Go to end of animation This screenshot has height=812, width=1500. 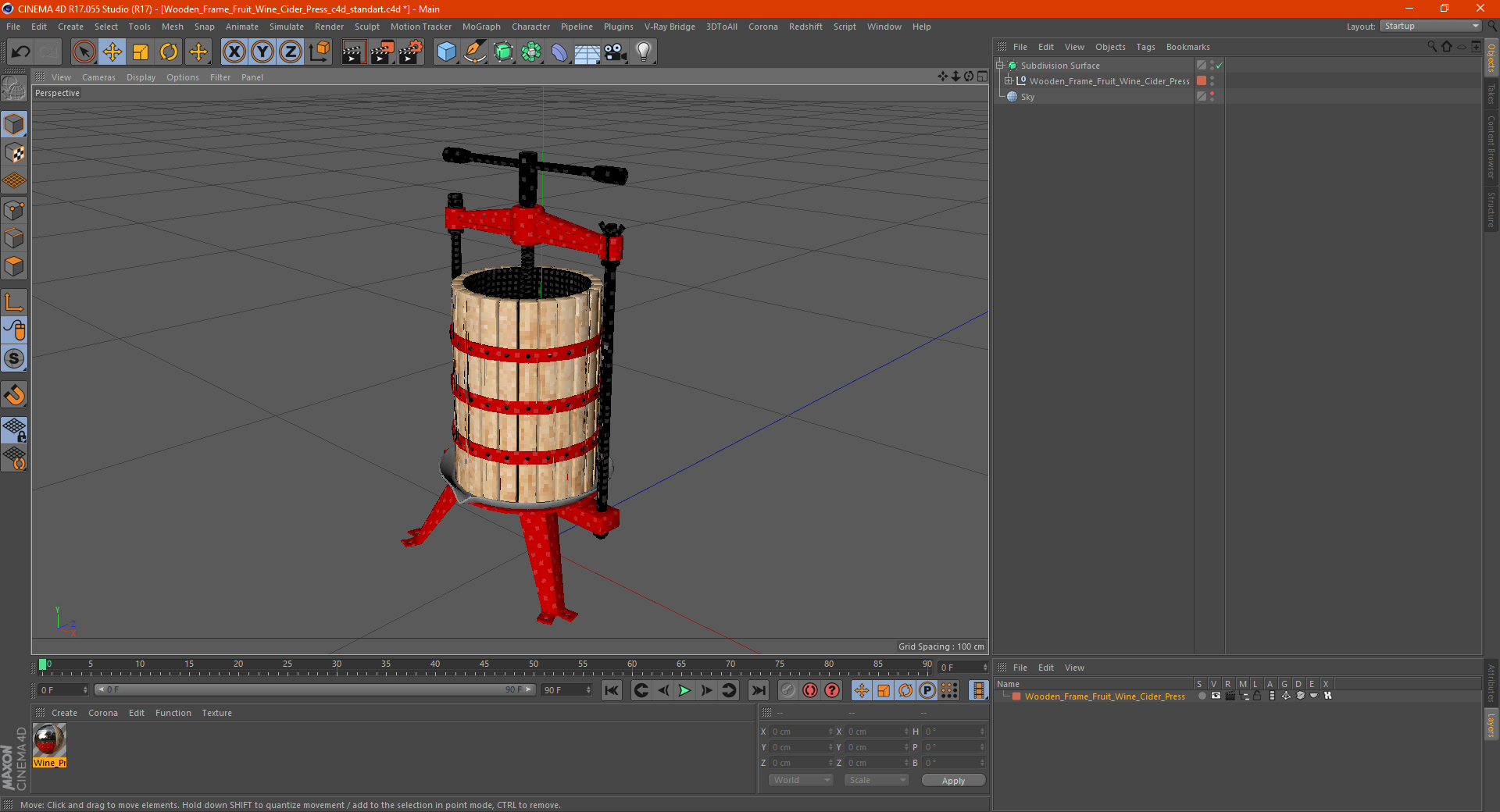click(758, 690)
